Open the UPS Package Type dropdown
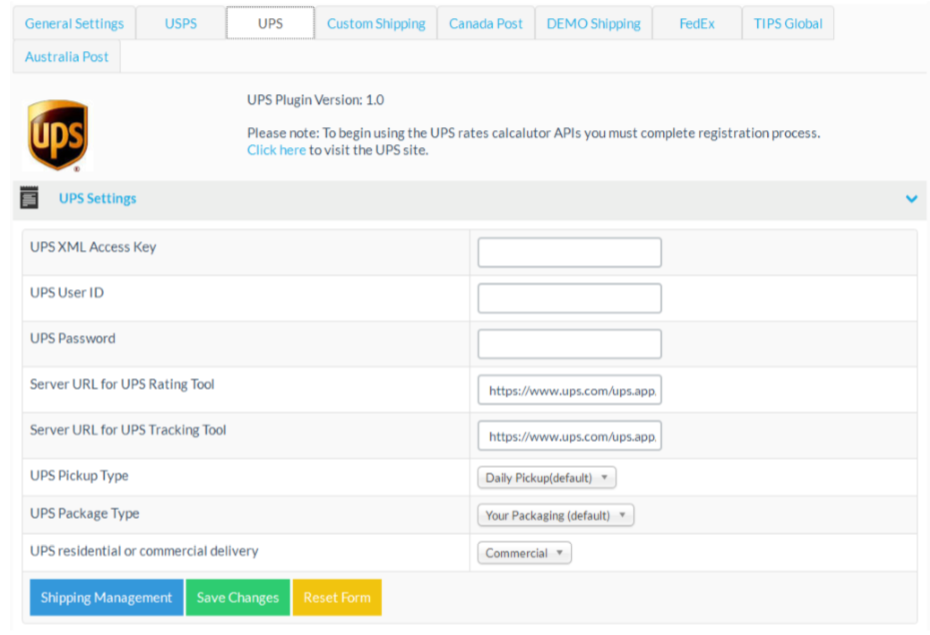This screenshot has width=930, height=635. [x=555, y=516]
